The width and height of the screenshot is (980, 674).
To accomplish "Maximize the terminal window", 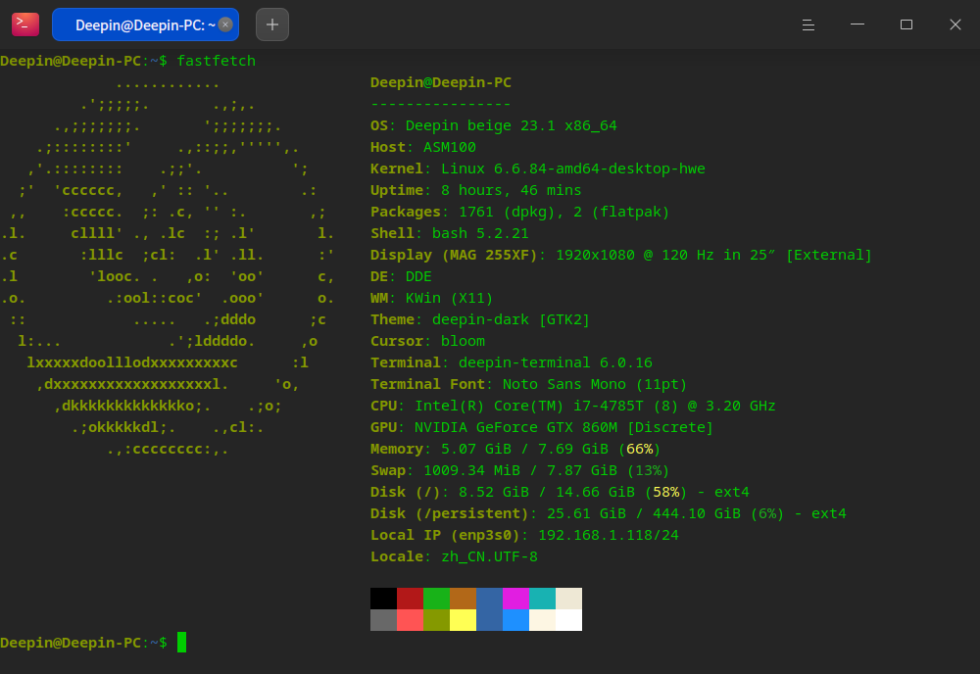I will pos(906,24).
